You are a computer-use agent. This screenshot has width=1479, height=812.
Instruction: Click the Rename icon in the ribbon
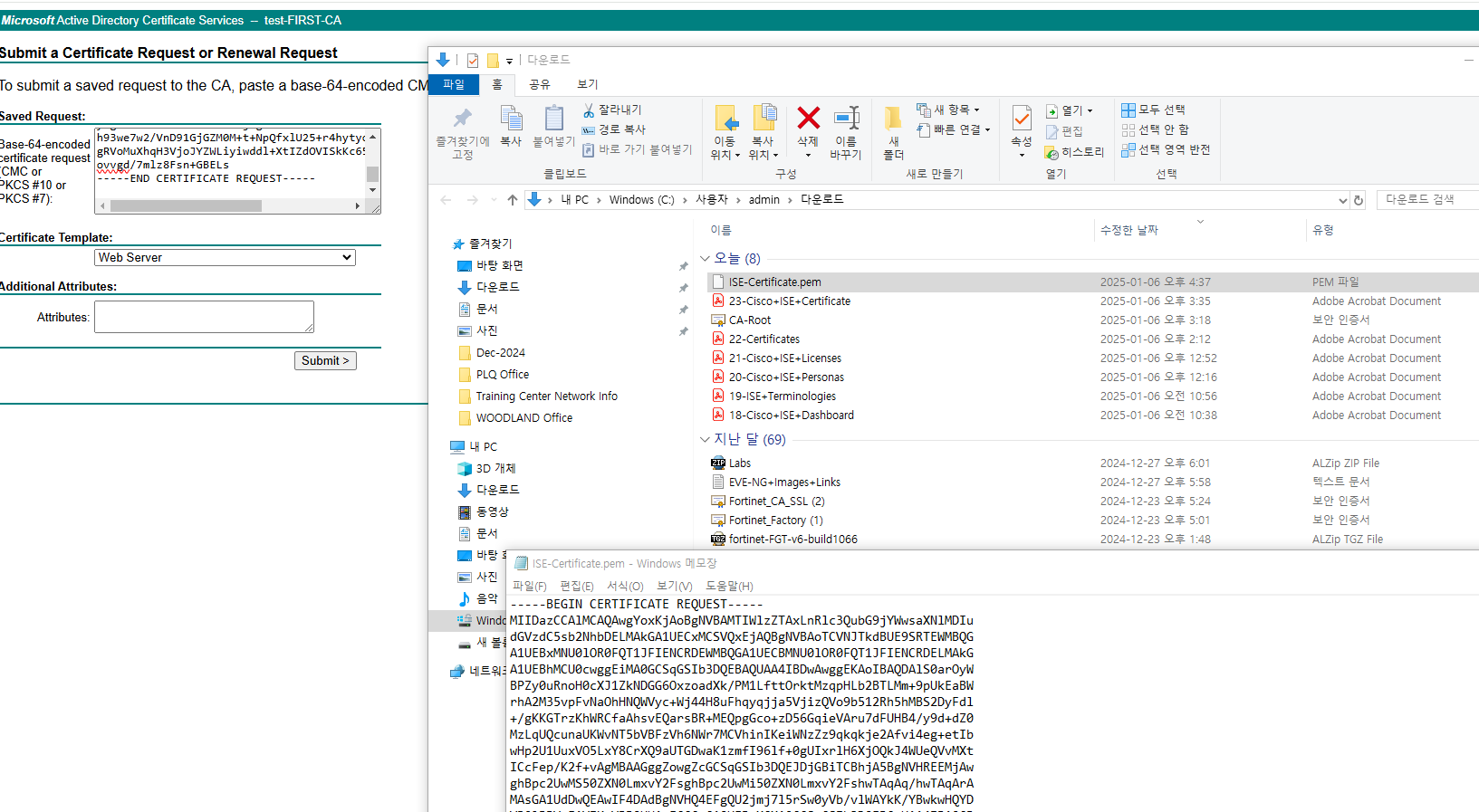pyautogui.click(x=847, y=118)
